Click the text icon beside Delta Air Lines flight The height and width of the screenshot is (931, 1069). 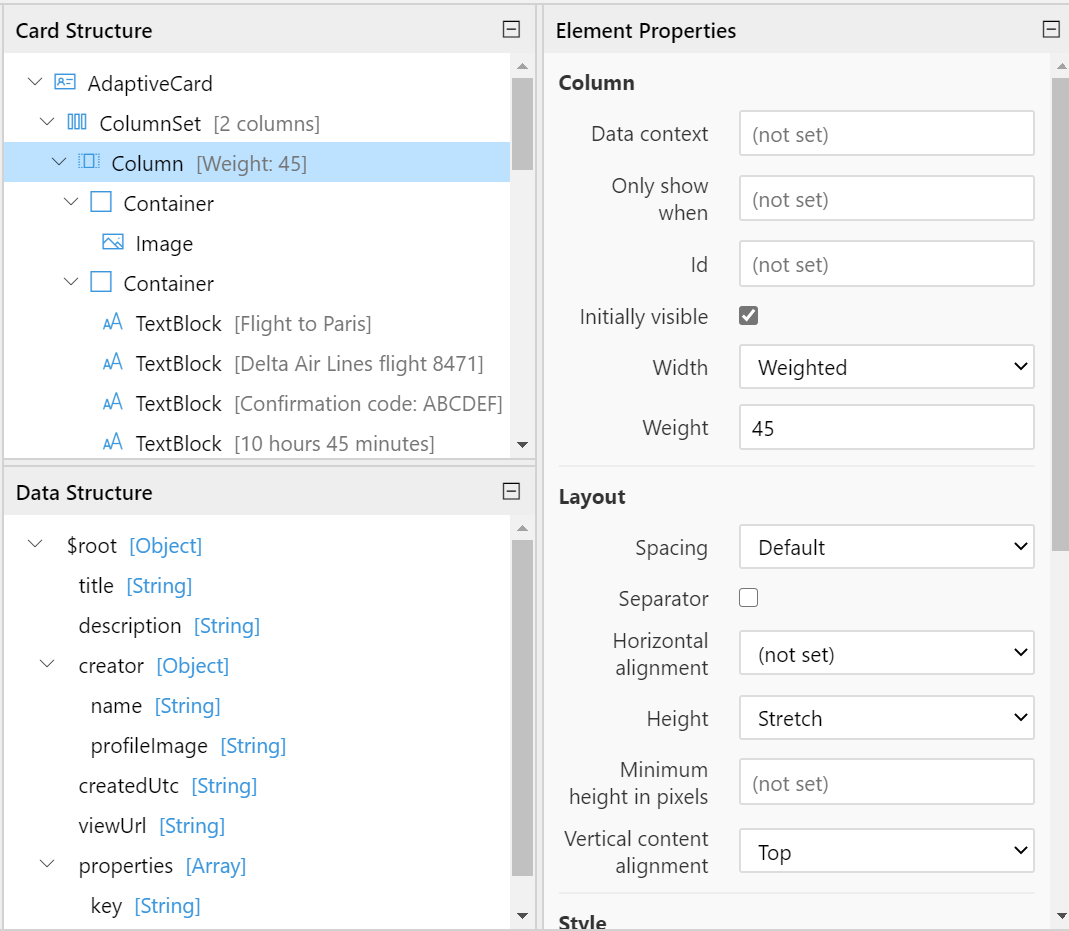click(112, 362)
